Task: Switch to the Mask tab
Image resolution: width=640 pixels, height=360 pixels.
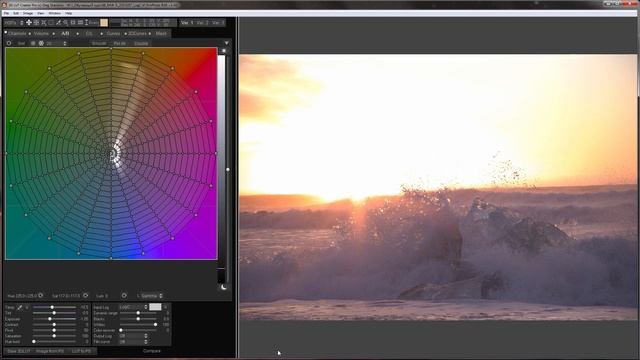Action: tap(161, 33)
